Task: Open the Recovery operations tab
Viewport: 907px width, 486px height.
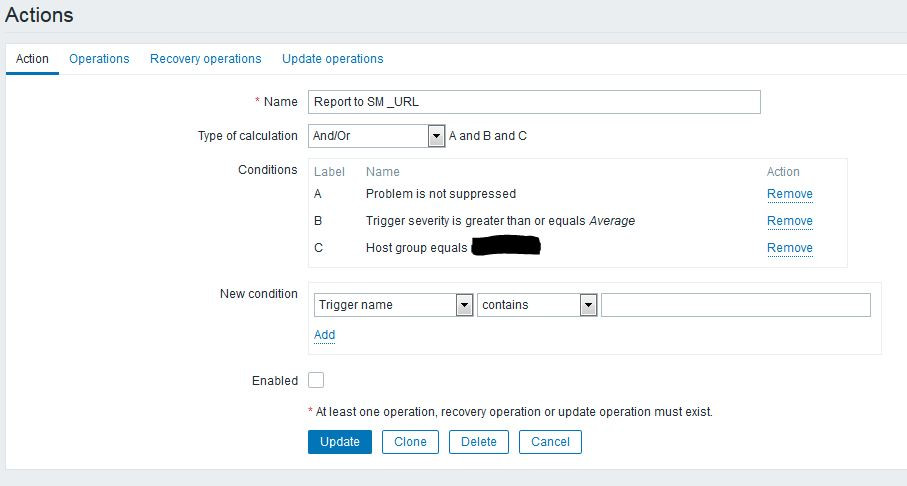Action: (x=205, y=59)
